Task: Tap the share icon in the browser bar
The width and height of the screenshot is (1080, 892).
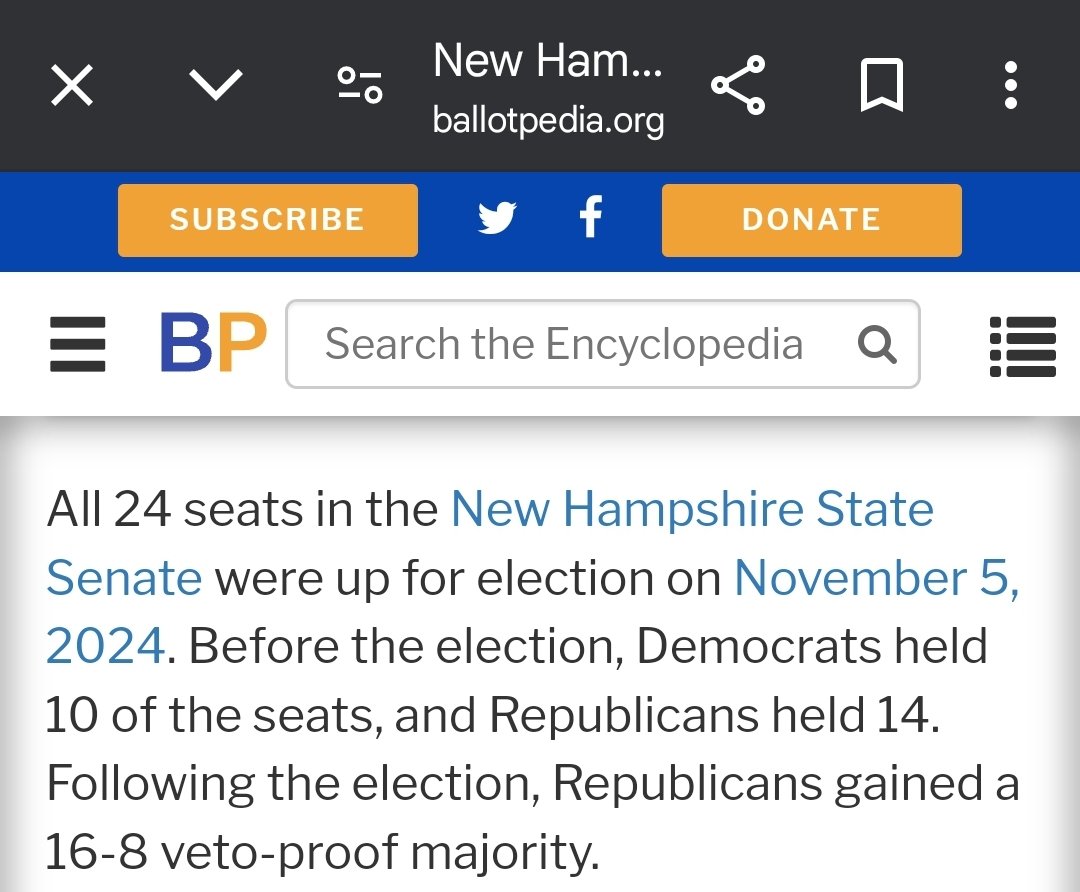Action: click(x=738, y=85)
